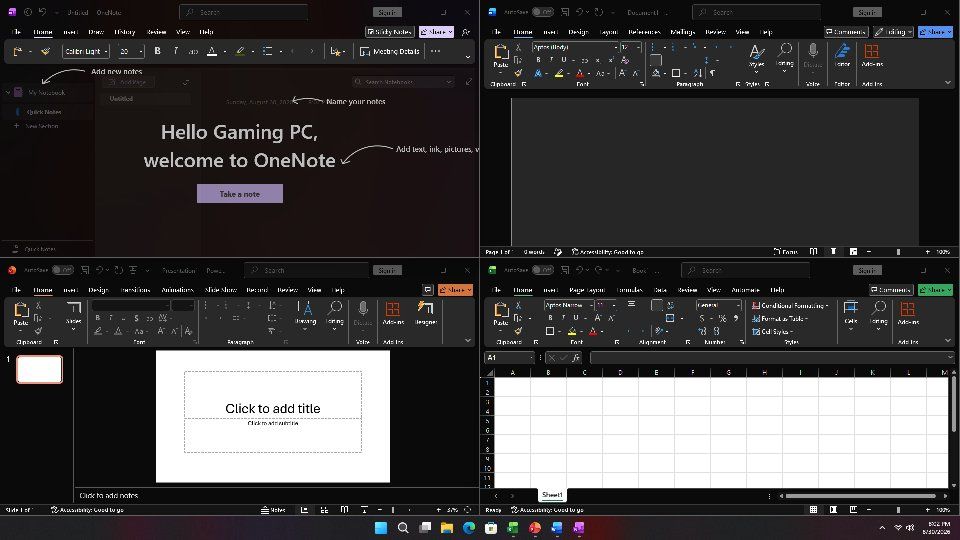
Task: Click the Word Cut scissors icon
Action: pyautogui.click(x=518, y=47)
